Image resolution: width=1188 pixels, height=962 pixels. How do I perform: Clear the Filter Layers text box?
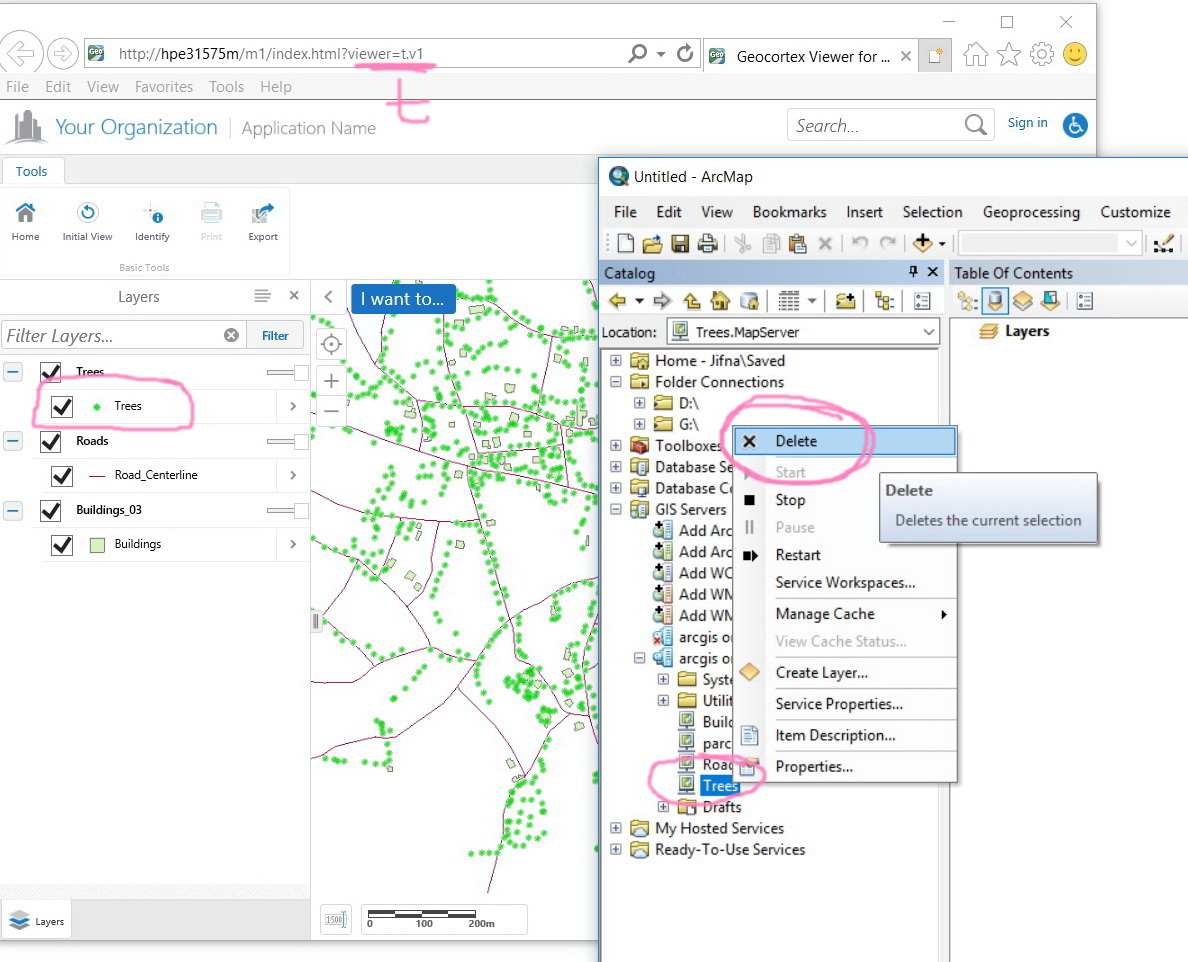click(231, 335)
